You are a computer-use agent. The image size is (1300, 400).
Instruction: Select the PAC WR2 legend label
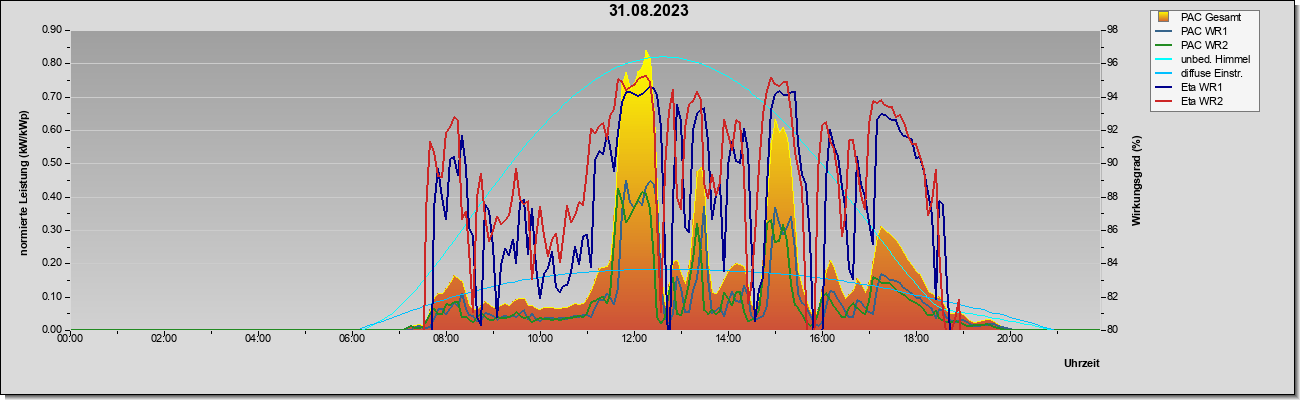[x=1204, y=45]
